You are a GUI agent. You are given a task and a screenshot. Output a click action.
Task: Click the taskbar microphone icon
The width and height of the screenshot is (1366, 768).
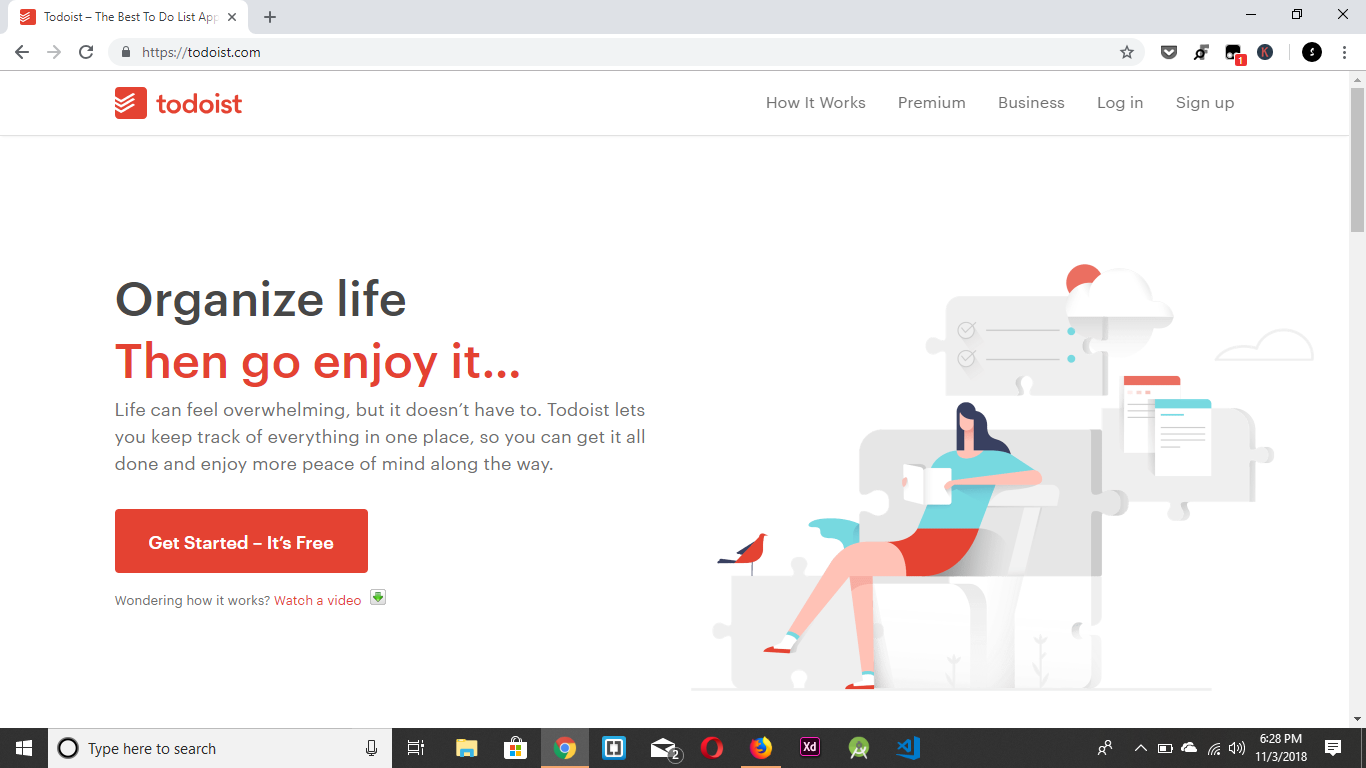coord(371,748)
